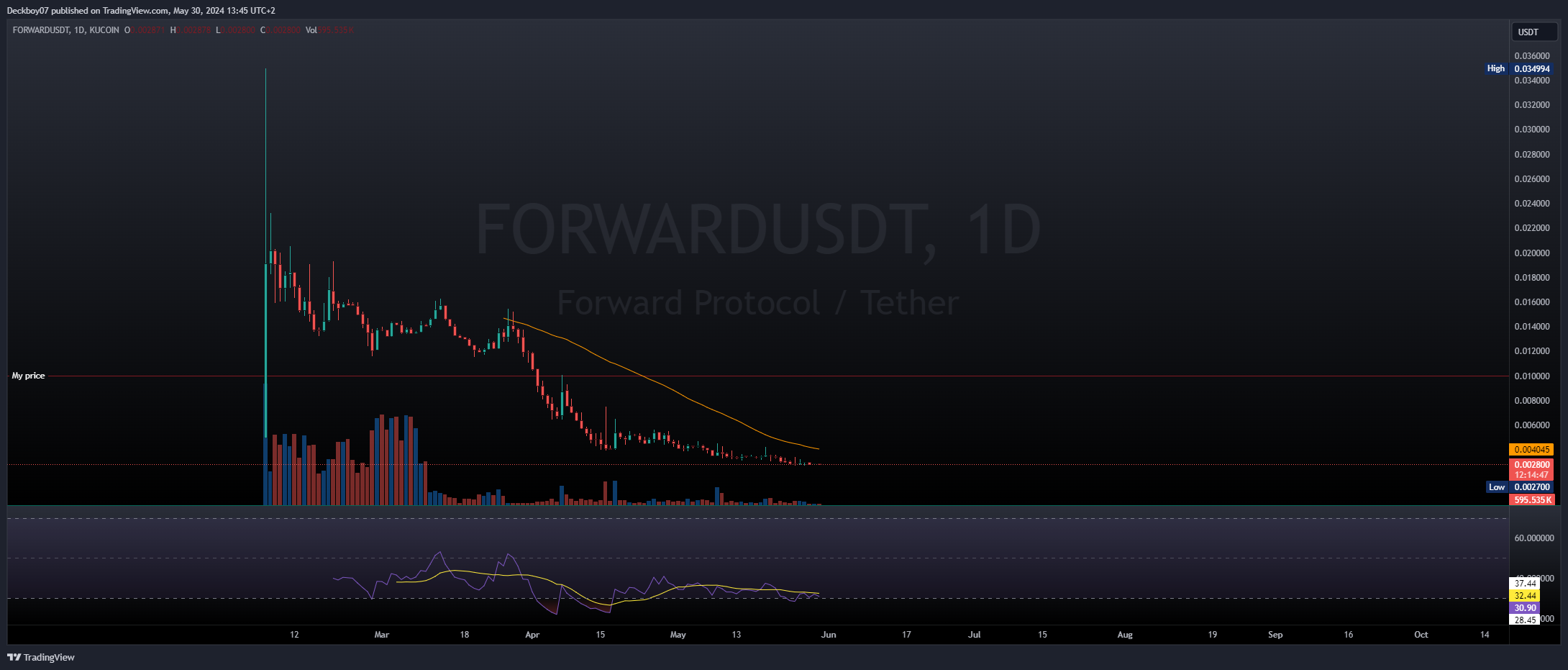Click the High price tag

pos(1496,68)
